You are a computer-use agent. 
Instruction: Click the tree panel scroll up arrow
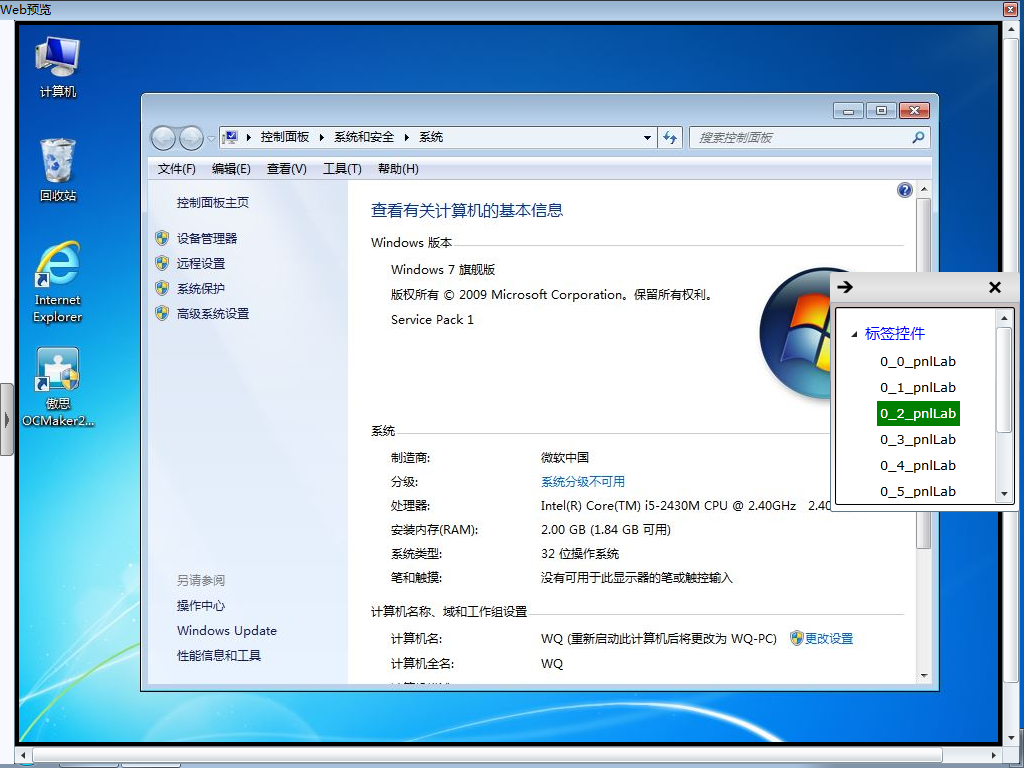[x=1004, y=319]
